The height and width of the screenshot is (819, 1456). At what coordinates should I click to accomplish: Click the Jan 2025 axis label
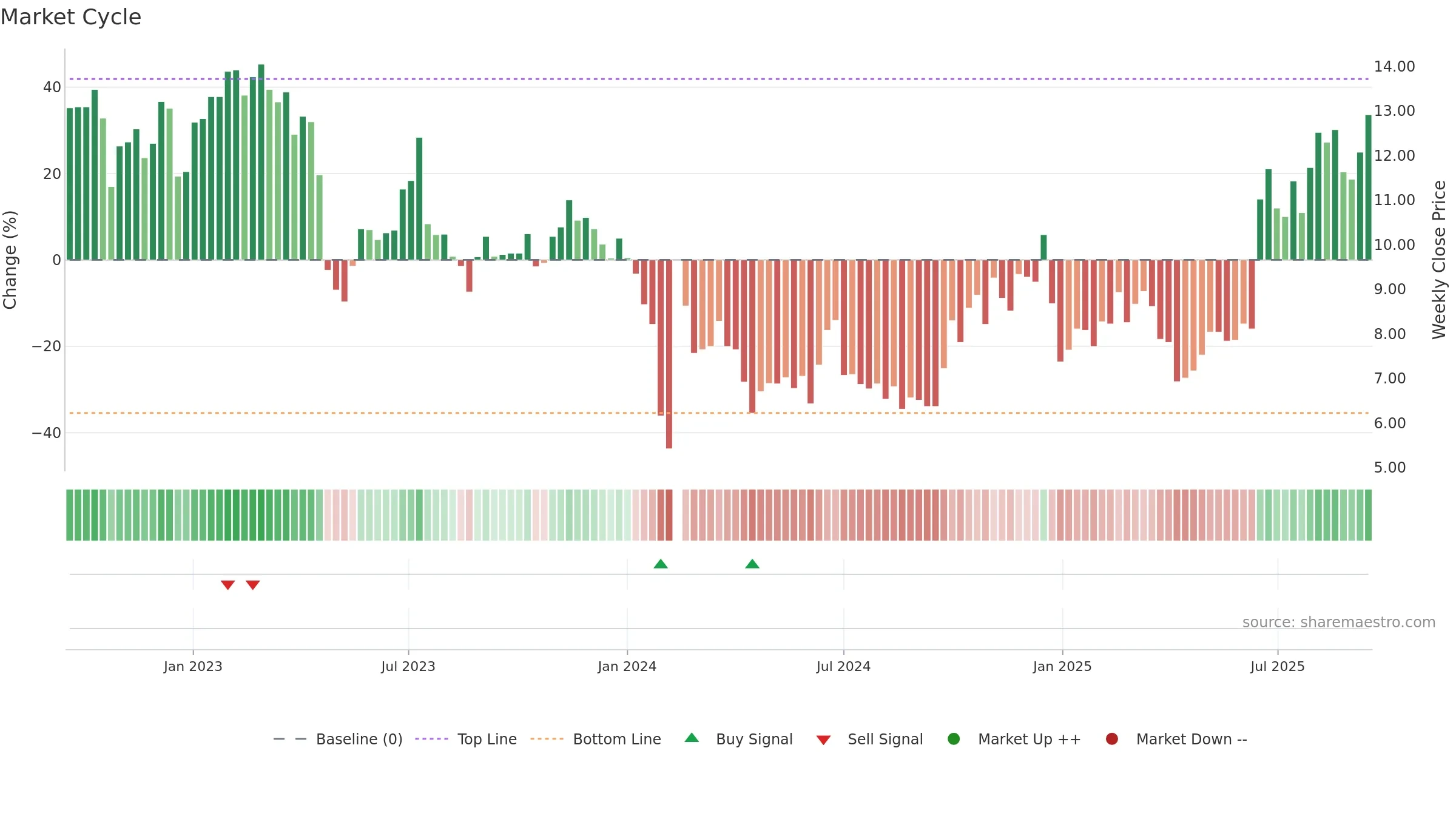pyautogui.click(x=1062, y=667)
